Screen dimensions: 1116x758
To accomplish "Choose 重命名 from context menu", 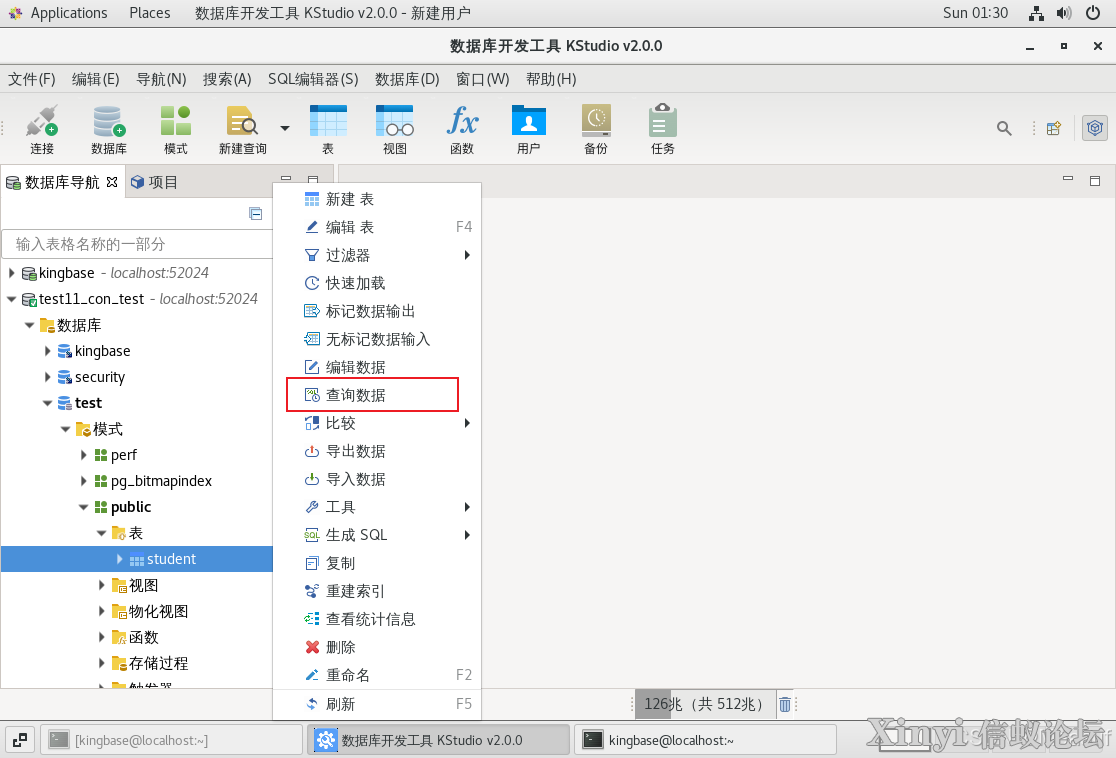I will coord(377,675).
